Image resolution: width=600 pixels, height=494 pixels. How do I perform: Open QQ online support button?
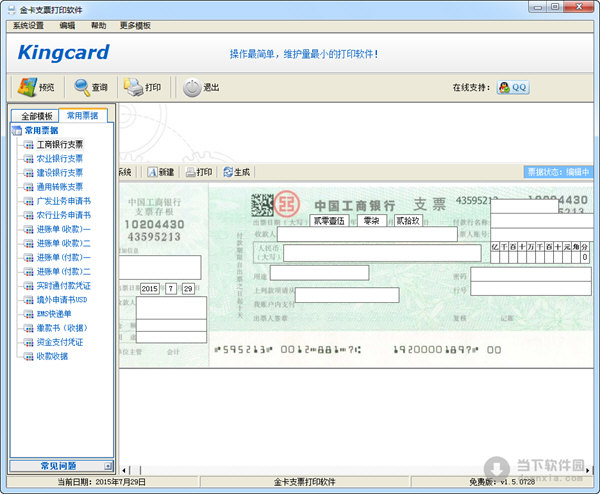(x=513, y=87)
